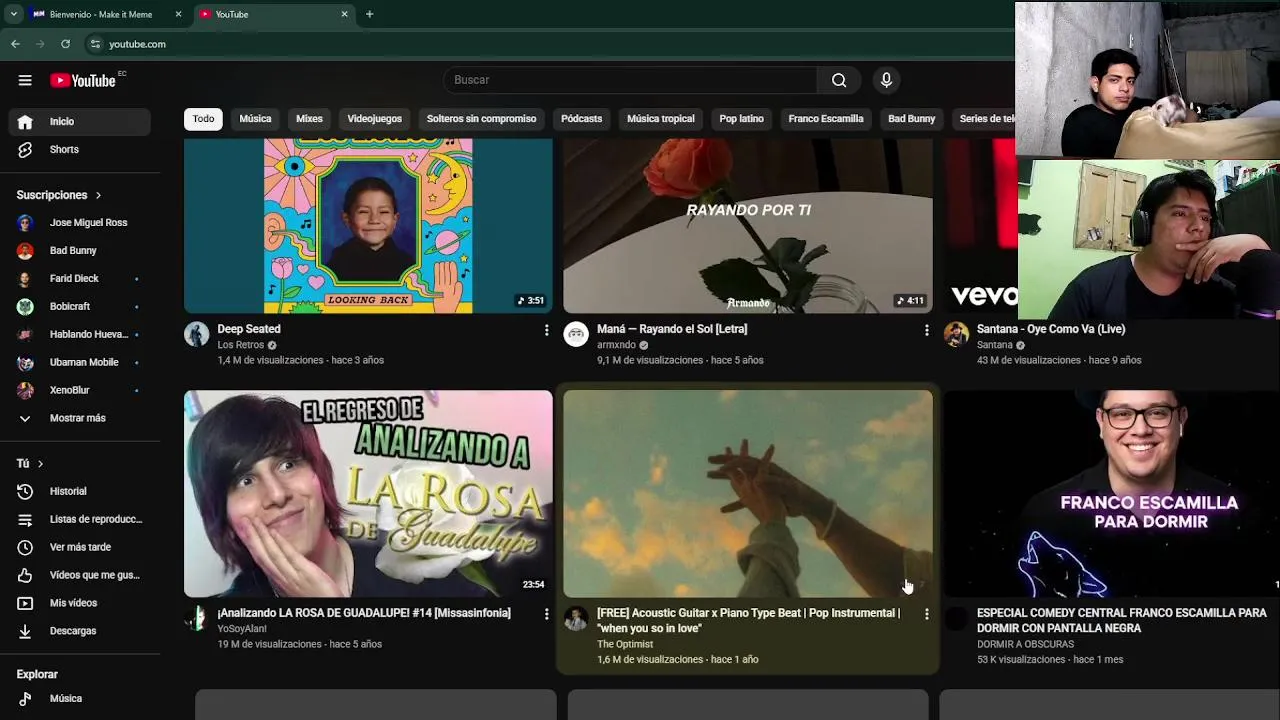Open Hablando Hueva subscription channel
Screen dimensions: 1280x720
tap(80, 334)
